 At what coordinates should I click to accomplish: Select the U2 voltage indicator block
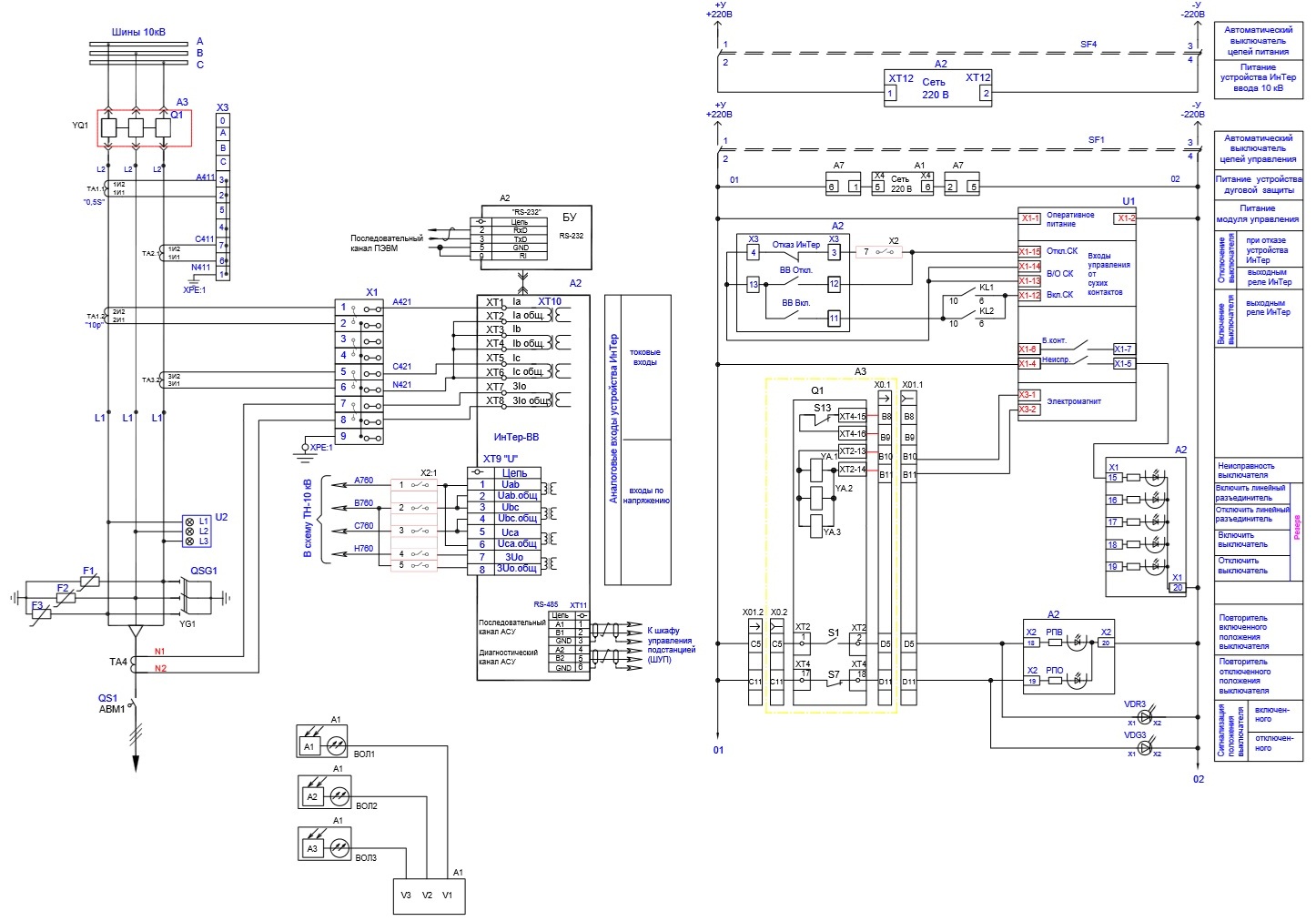coord(197,531)
